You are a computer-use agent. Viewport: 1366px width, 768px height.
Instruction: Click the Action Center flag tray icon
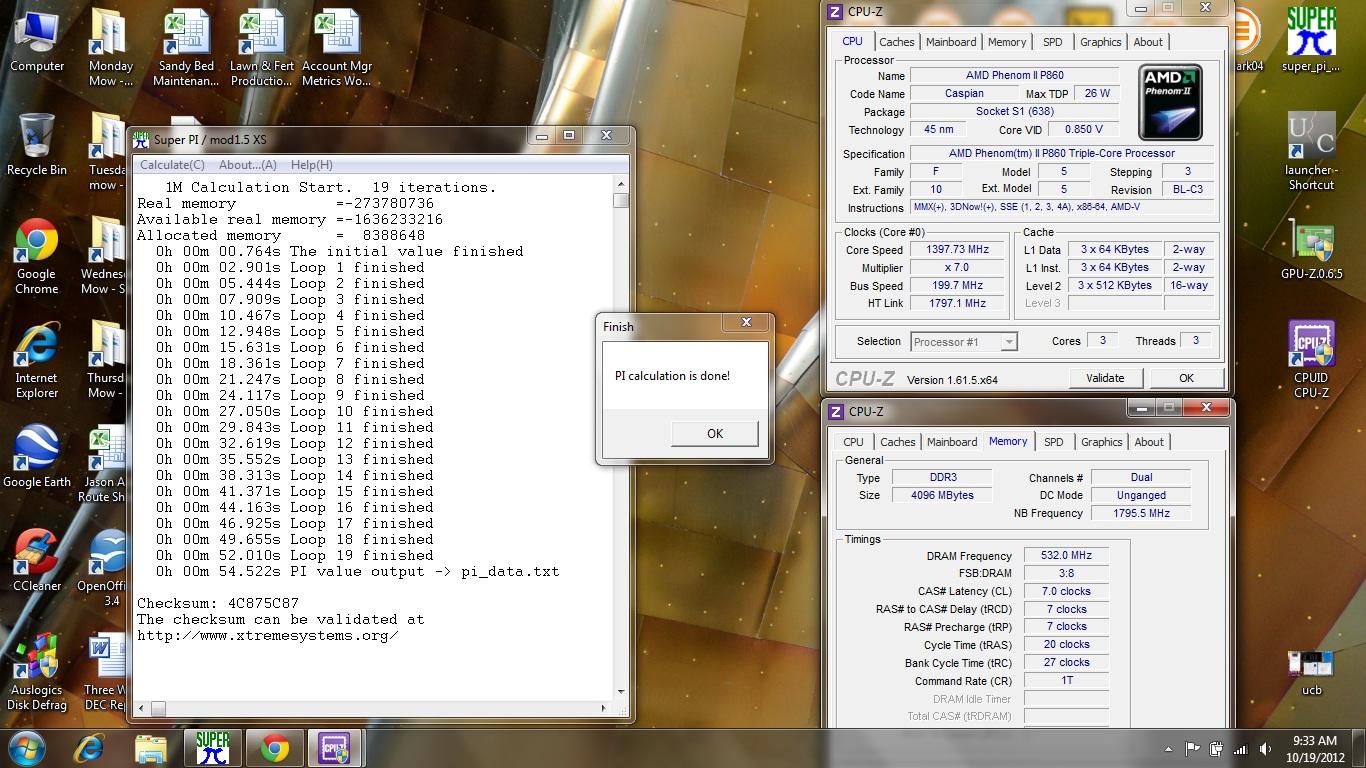coord(1192,749)
